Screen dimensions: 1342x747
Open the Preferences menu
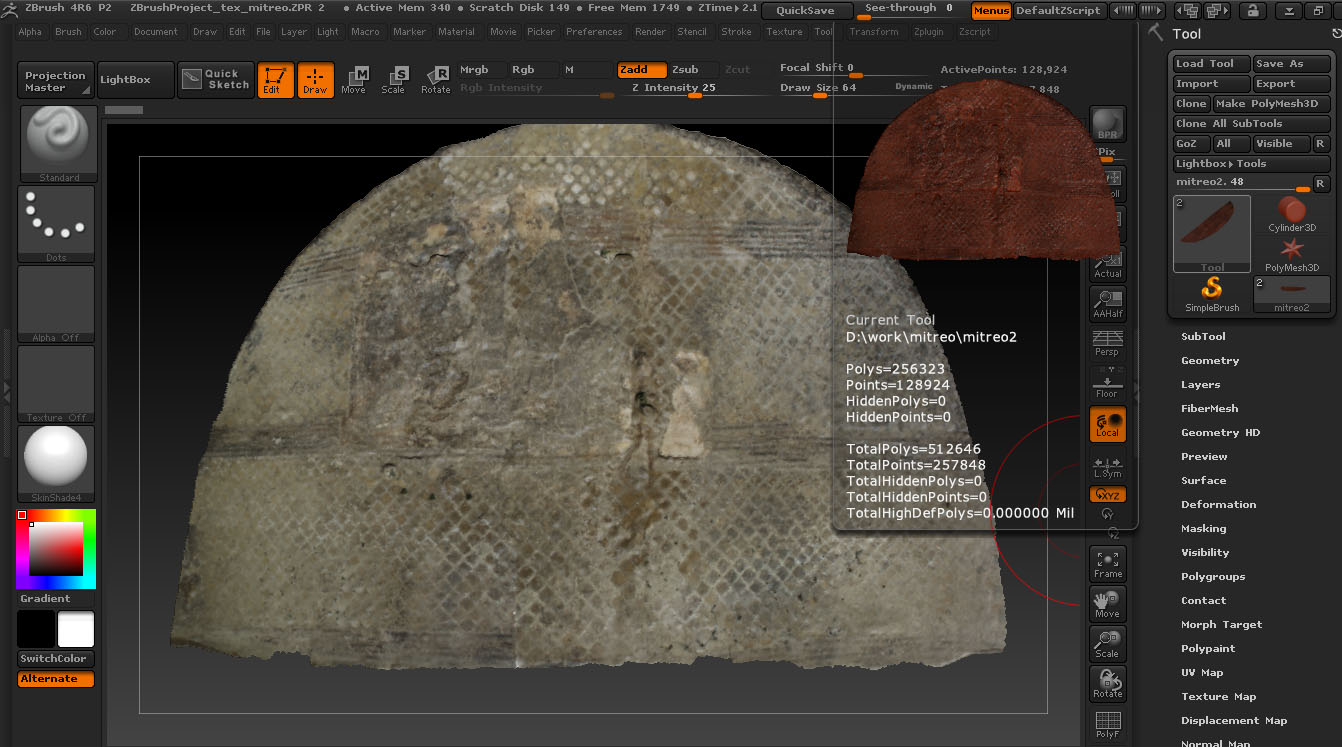594,32
